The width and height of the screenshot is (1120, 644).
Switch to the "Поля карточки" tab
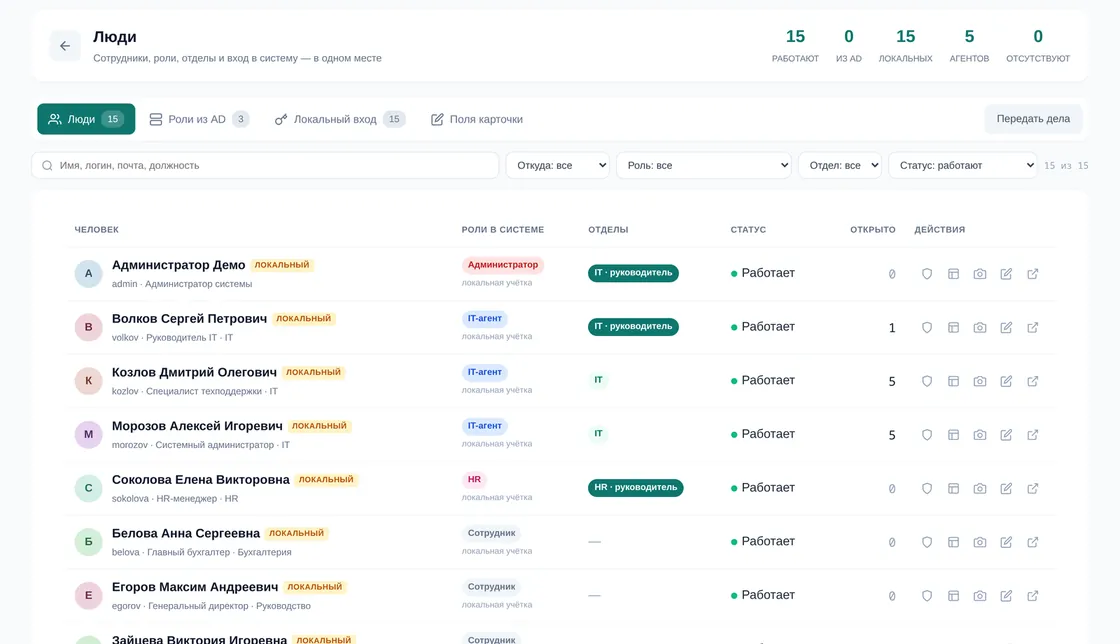click(476, 119)
